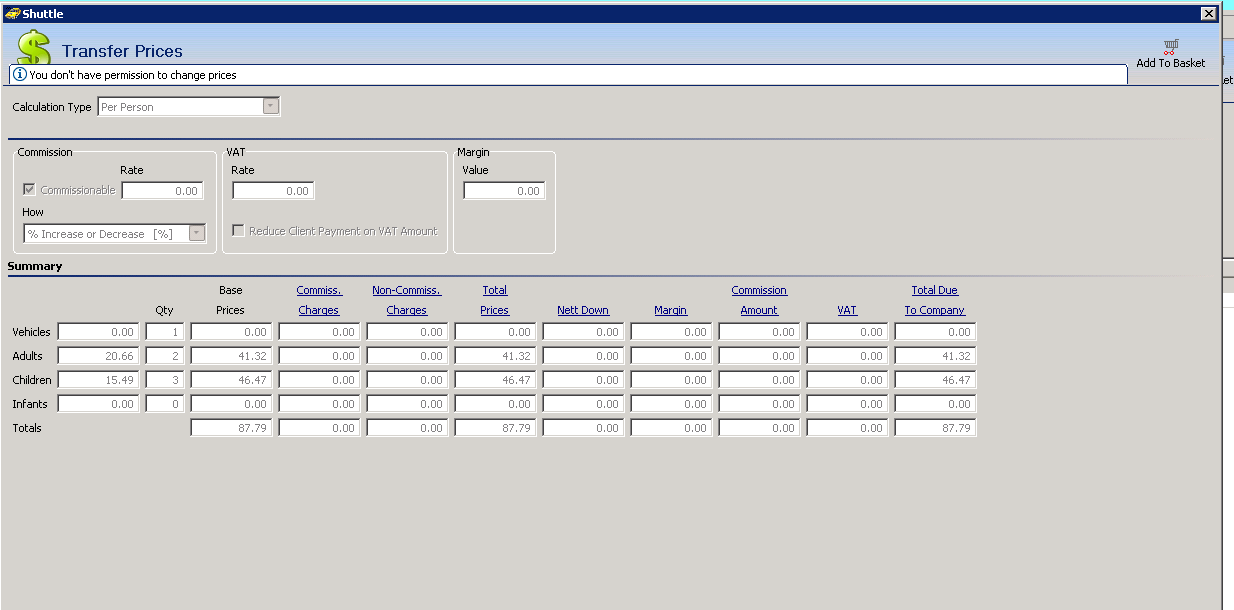Click the Infants Margin field
Image resolution: width=1234 pixels, height=610 pixels.
pyautogui.click(x=671, y=404)
